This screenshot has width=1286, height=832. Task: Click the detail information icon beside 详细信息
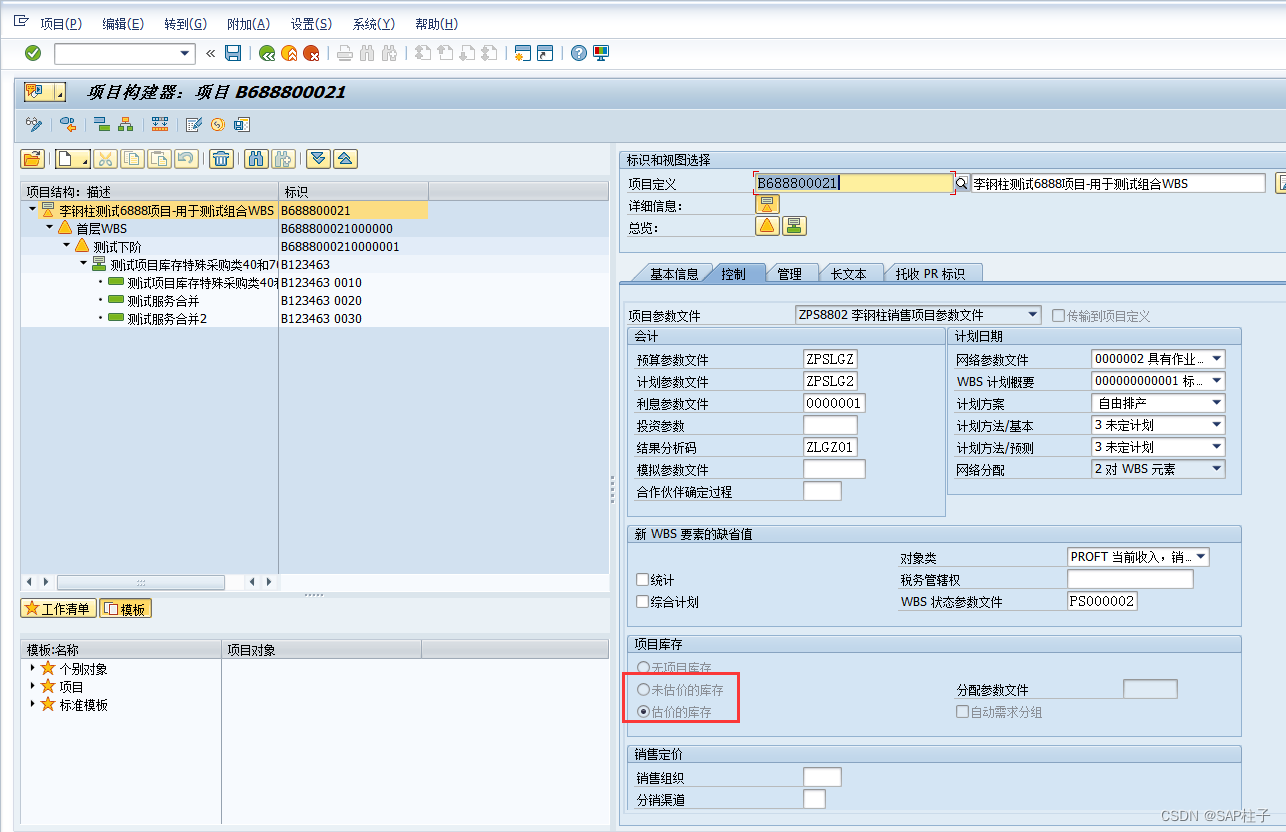click(x=767, y=204)
